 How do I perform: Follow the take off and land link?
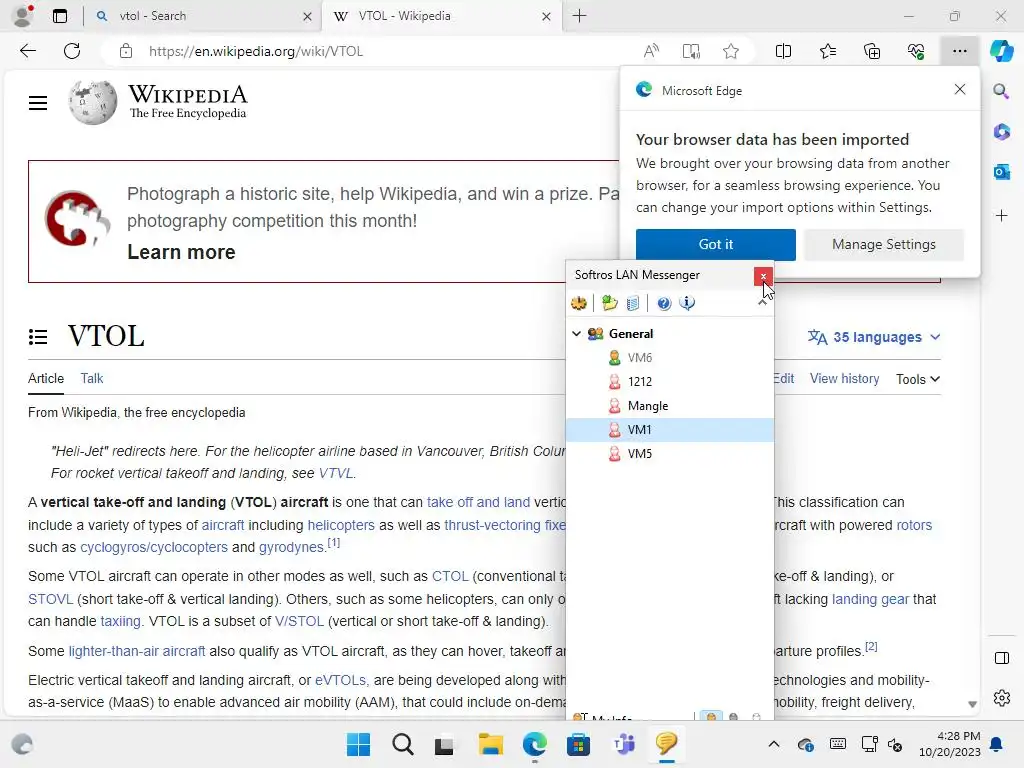click(478, 502)
